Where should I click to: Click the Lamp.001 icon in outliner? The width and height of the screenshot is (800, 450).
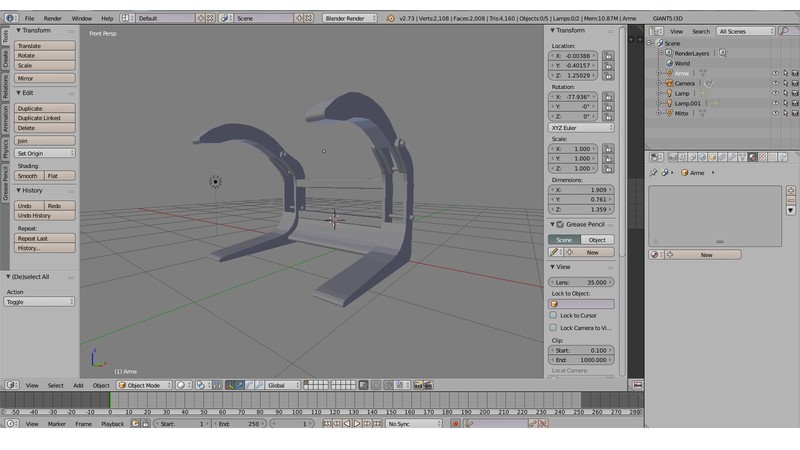click(x=668, y=103)
